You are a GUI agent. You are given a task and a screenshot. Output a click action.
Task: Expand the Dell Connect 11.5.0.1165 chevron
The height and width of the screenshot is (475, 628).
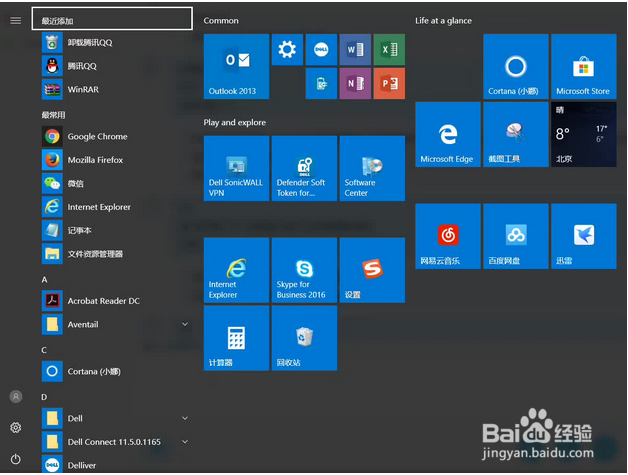coord(185,442)
